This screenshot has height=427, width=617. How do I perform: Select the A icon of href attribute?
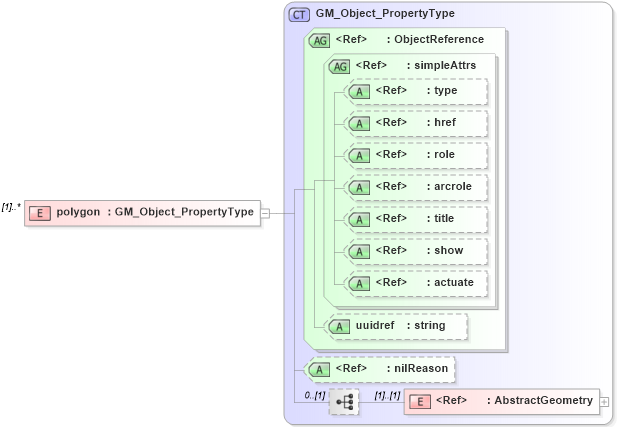coord(359,124)
